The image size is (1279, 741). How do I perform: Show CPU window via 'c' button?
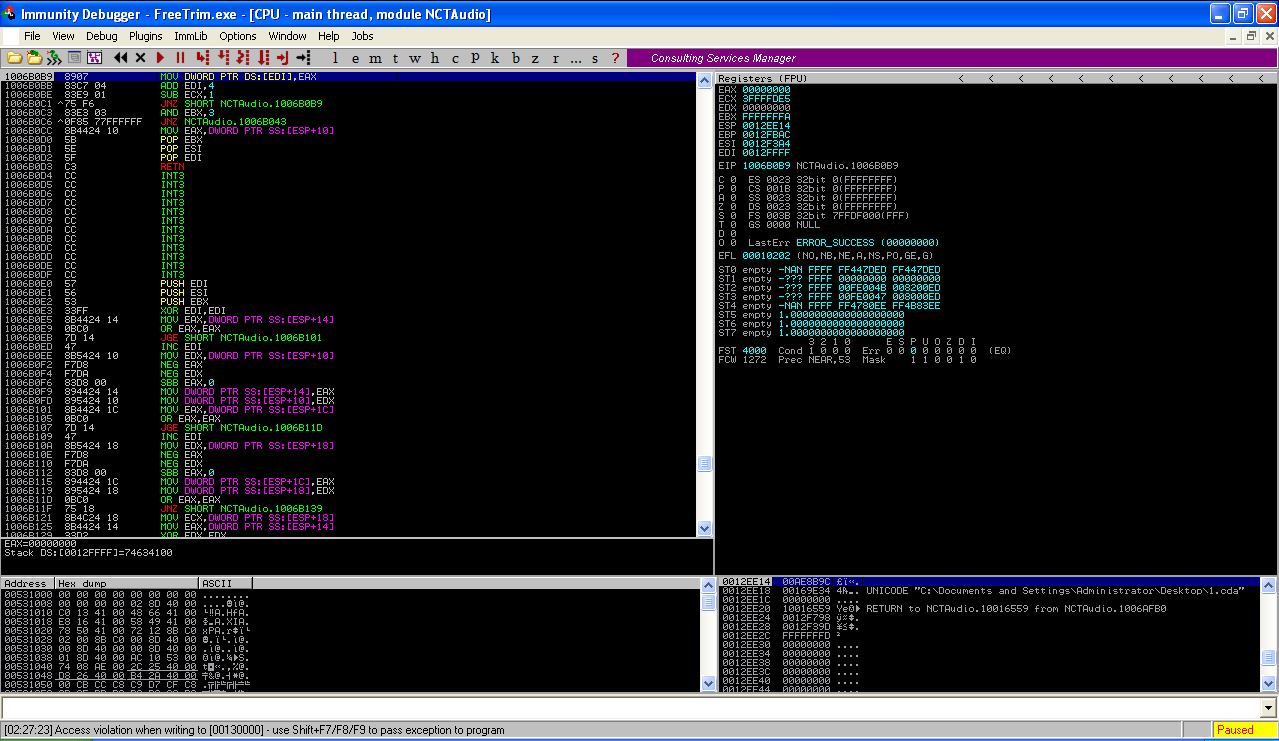(455, 58)
